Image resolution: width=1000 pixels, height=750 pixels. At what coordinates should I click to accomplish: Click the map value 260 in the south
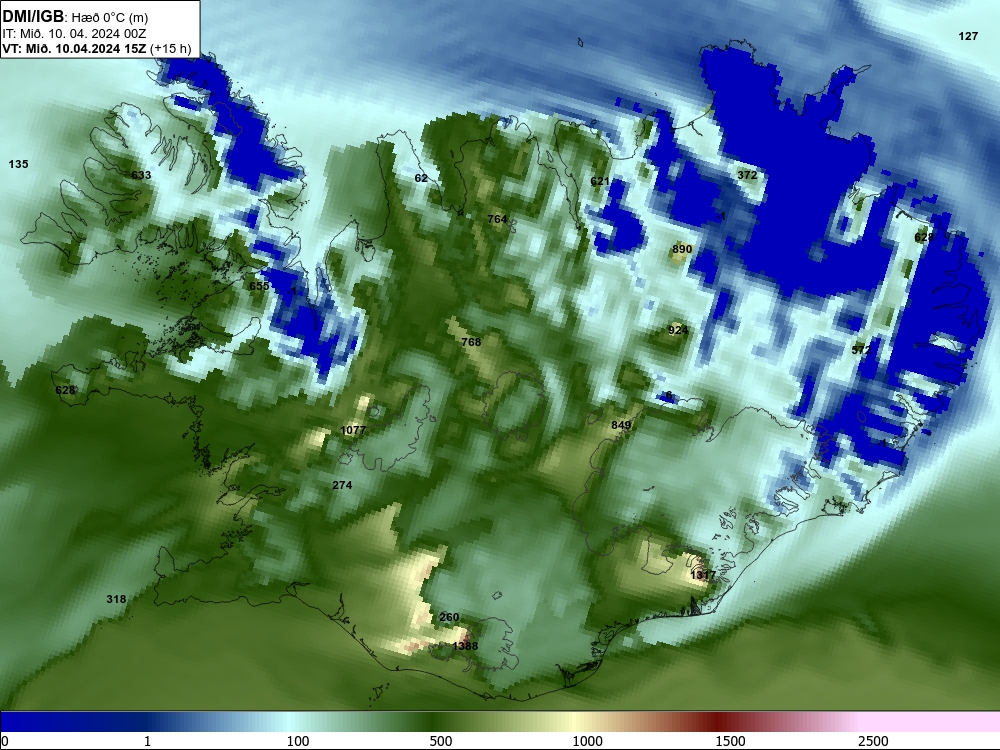[x=449, y=617]
